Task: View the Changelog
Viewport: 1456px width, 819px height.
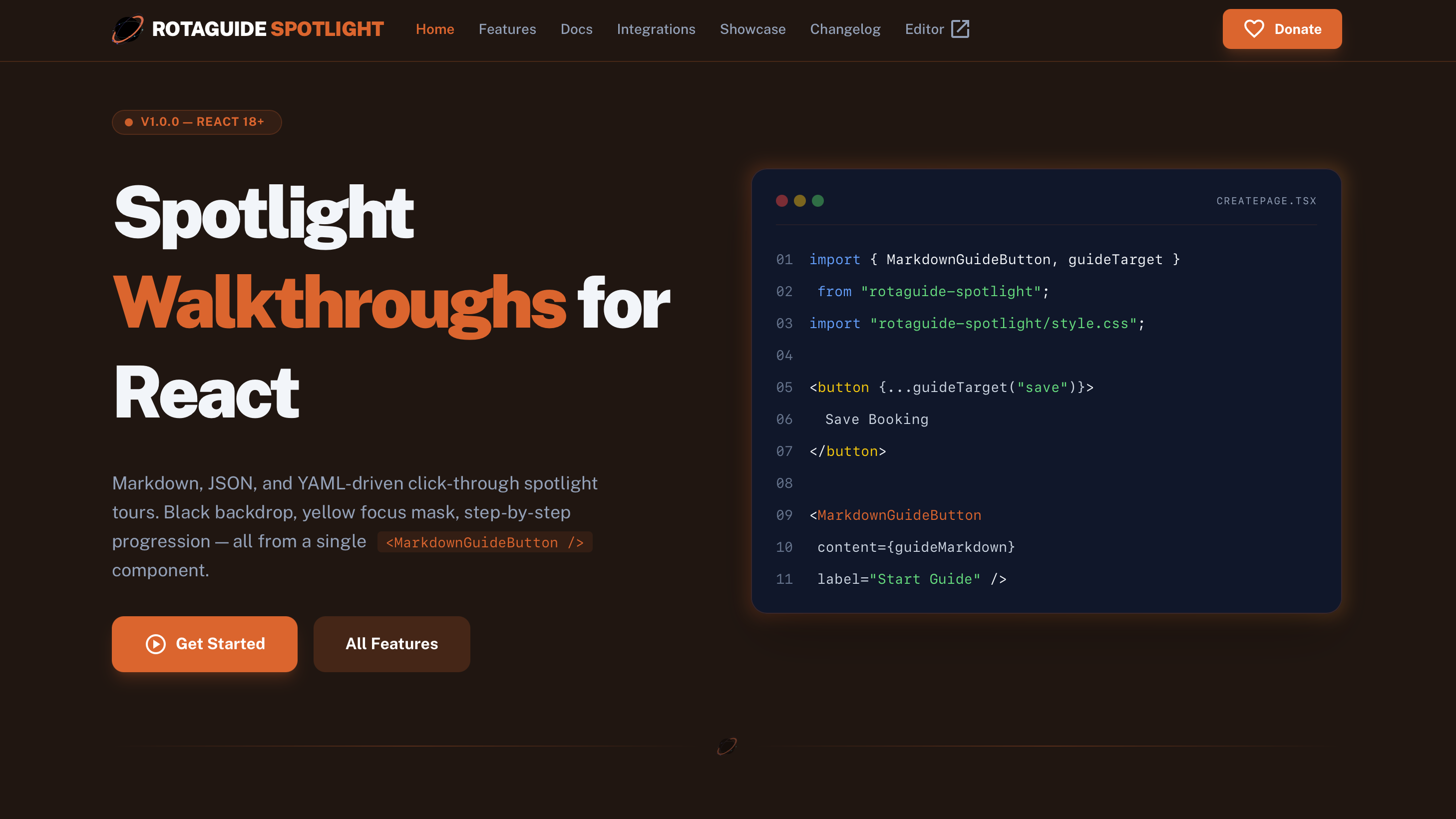Action: [845, 29]
